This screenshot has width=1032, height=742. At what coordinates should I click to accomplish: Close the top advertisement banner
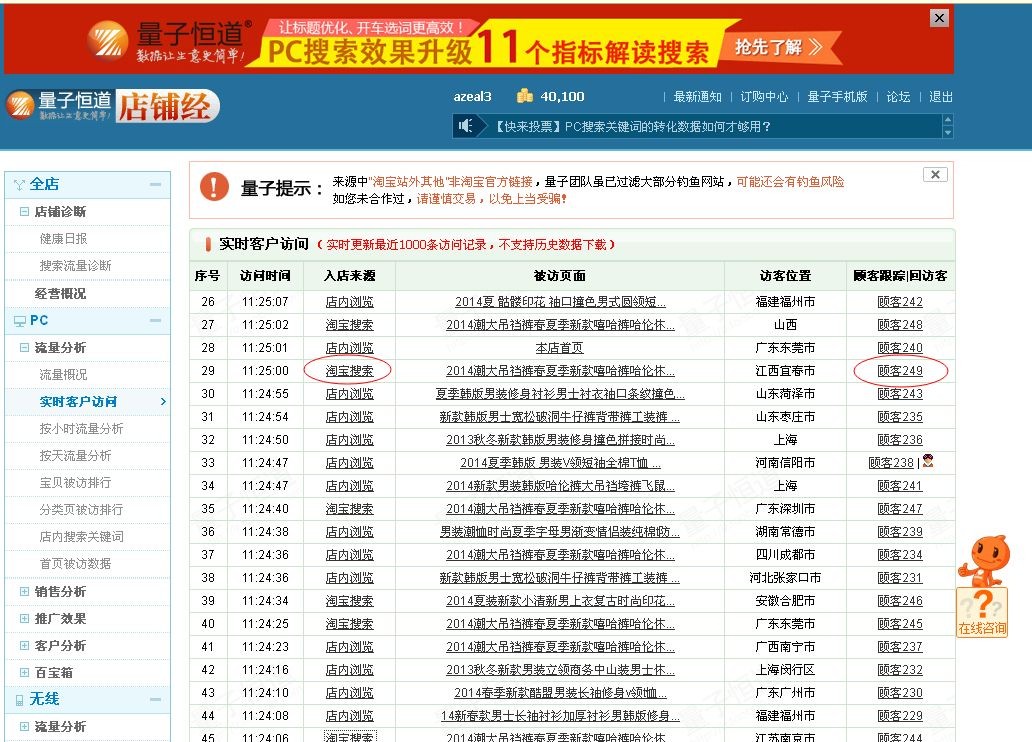tap(939, 18)
